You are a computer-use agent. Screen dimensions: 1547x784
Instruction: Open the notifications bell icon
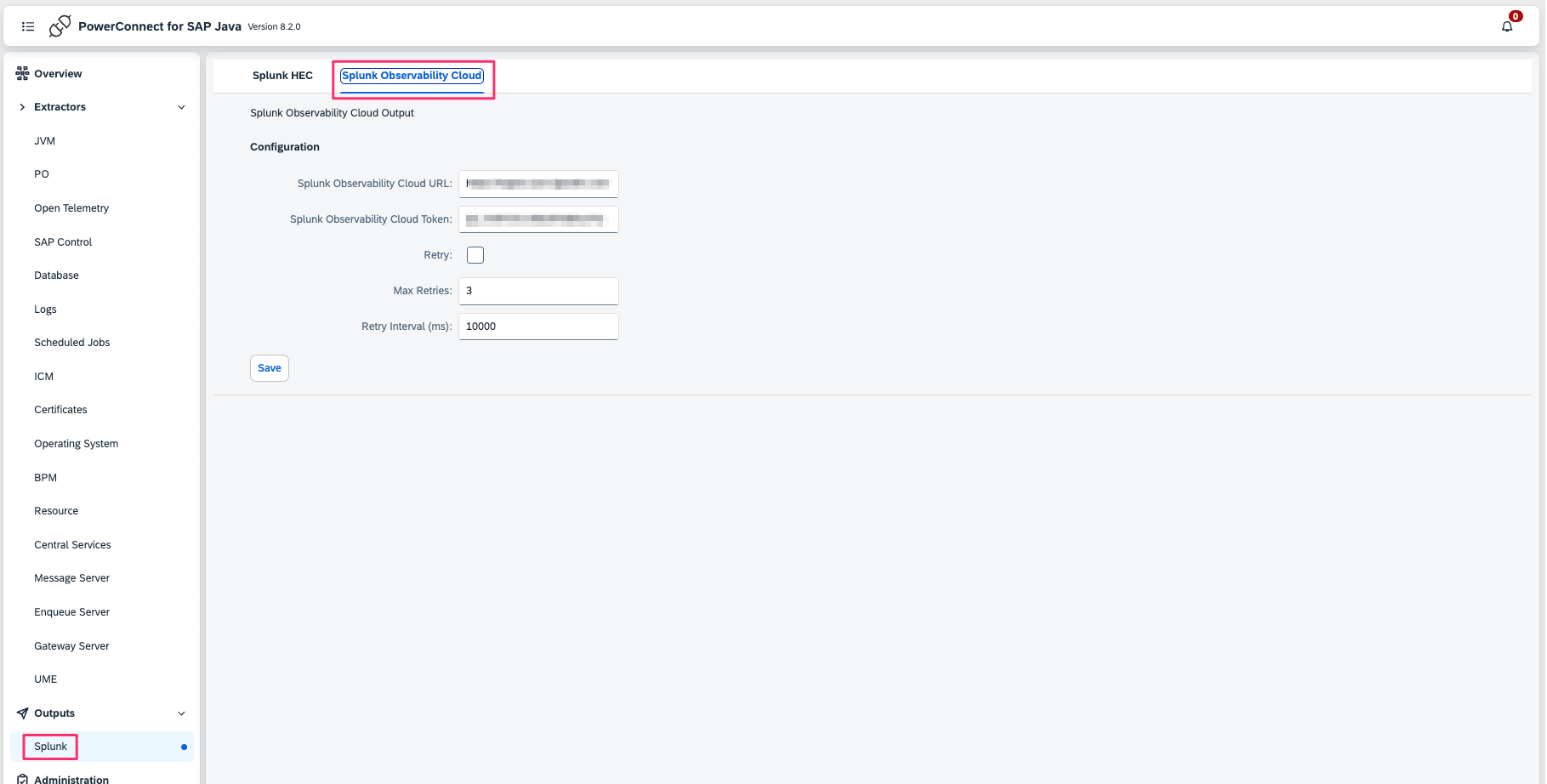tap(1506, 26)
